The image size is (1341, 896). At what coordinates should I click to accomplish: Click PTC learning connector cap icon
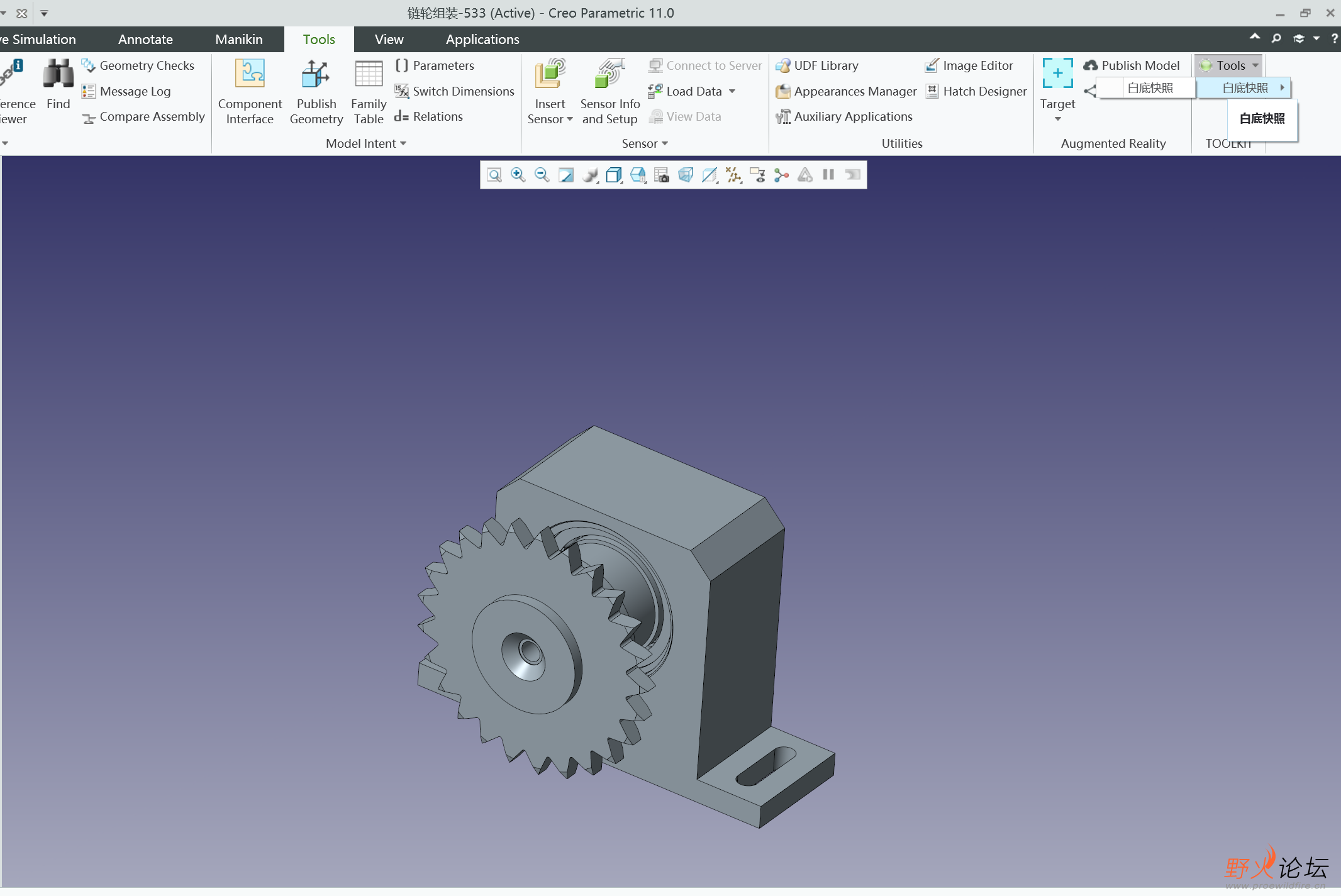(1299, 38)
